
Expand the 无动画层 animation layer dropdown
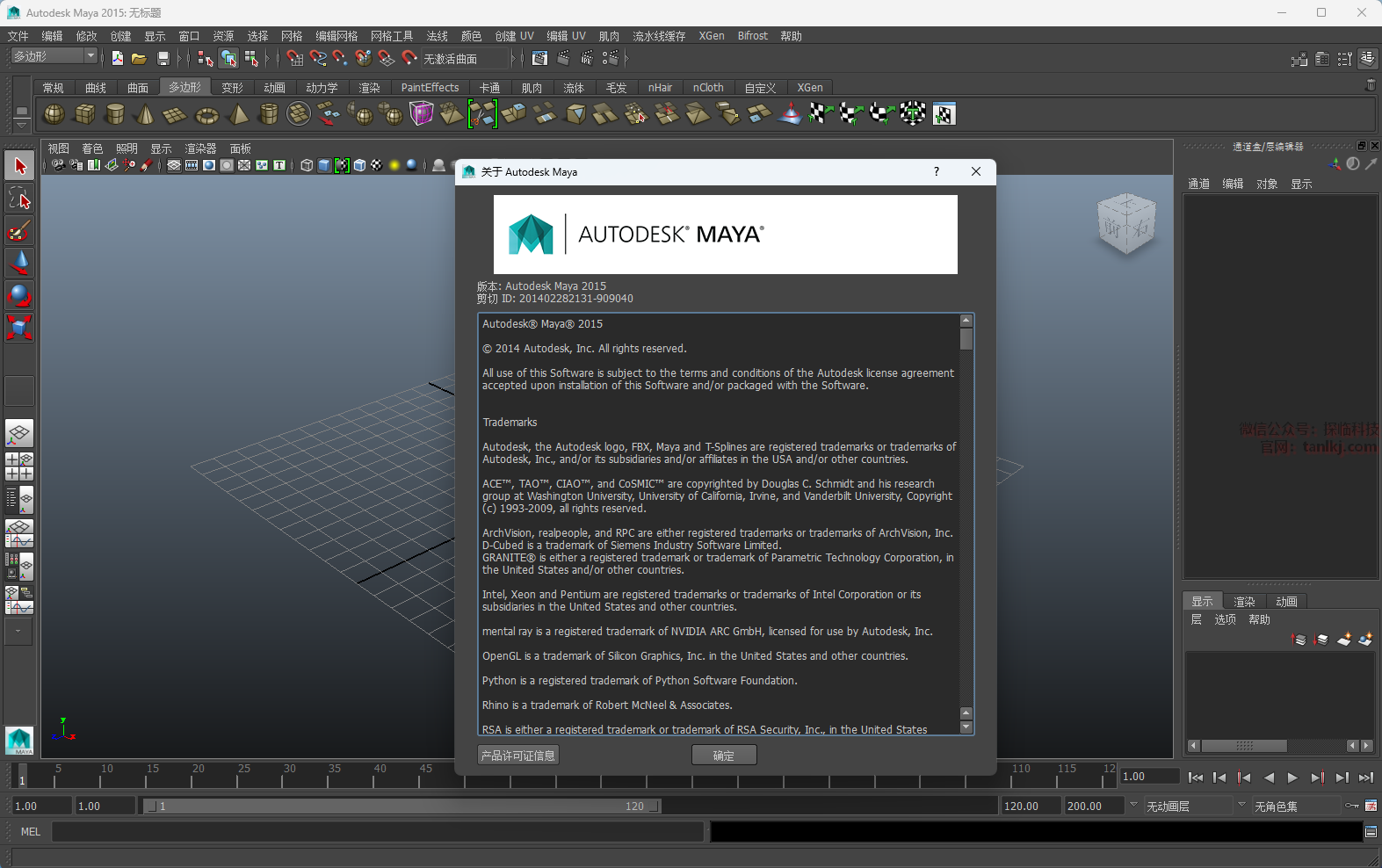[x=1133, y=806]
